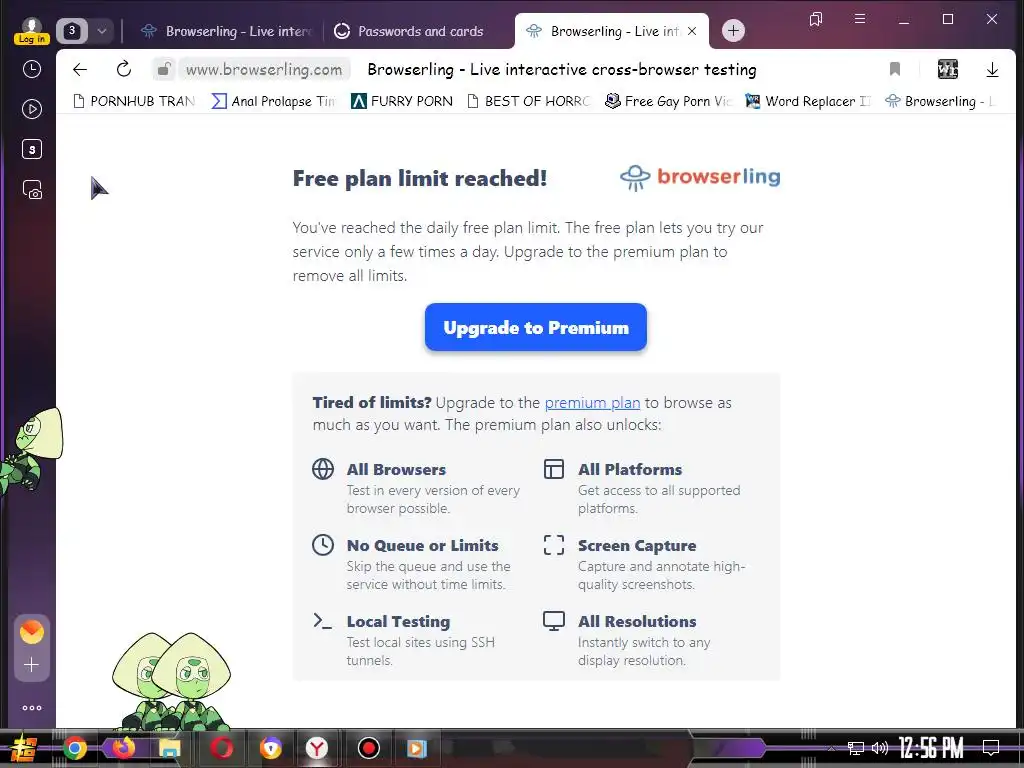Open the play circle sidebar icon

click(x=31, y=109)
